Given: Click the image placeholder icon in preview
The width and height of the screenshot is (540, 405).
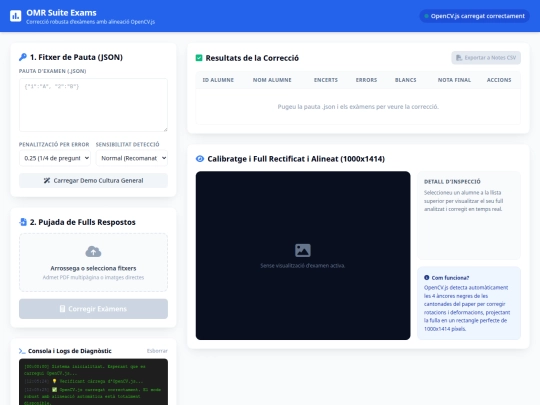Looking at the screenshot, I should pos(303,250).
